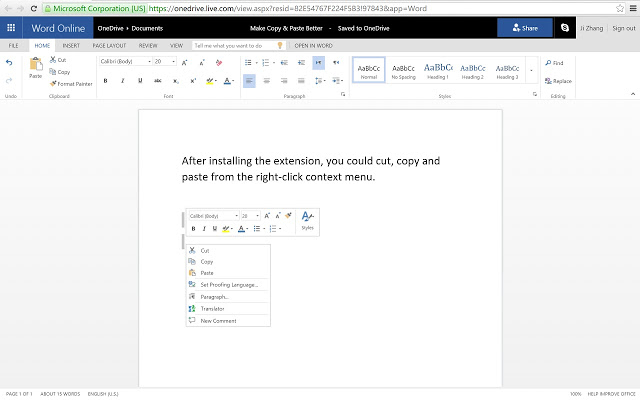Open Styles dialog launcher in ribbon
Viewport: 640px width, 400px height.
[535, 94]
